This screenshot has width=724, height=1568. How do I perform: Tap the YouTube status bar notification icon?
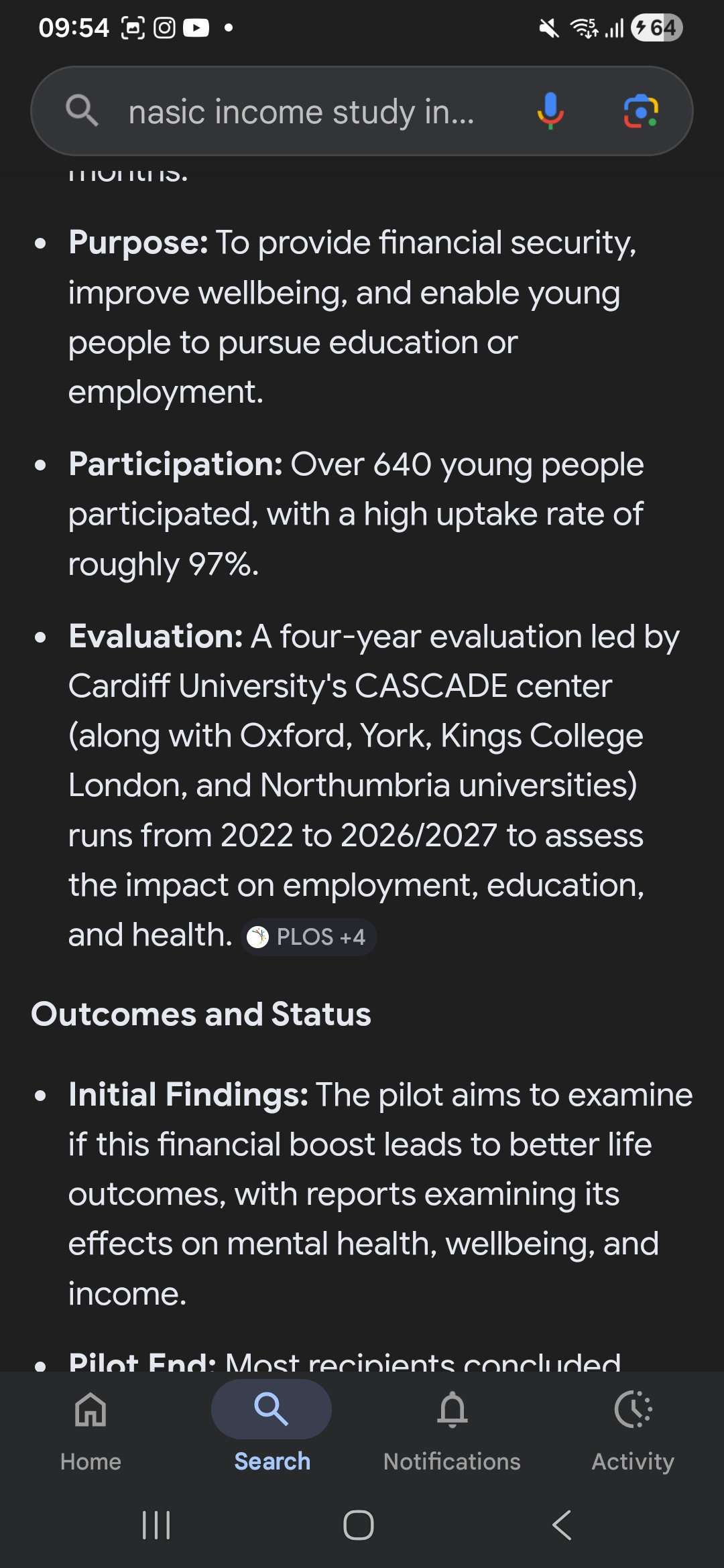point(196,27)
